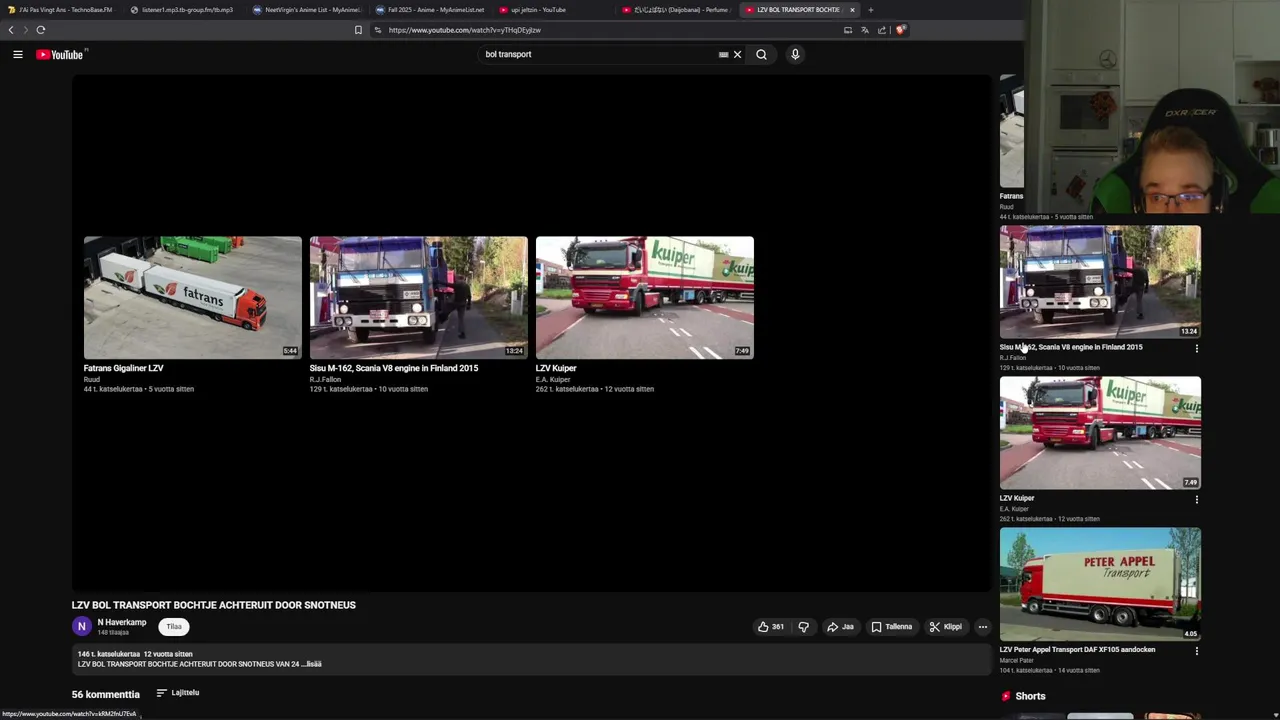Image resolution: width=1280 pixels, height=720 pixels.
Task: Open more actions ellipsis under video
Action: click(983, 627)
